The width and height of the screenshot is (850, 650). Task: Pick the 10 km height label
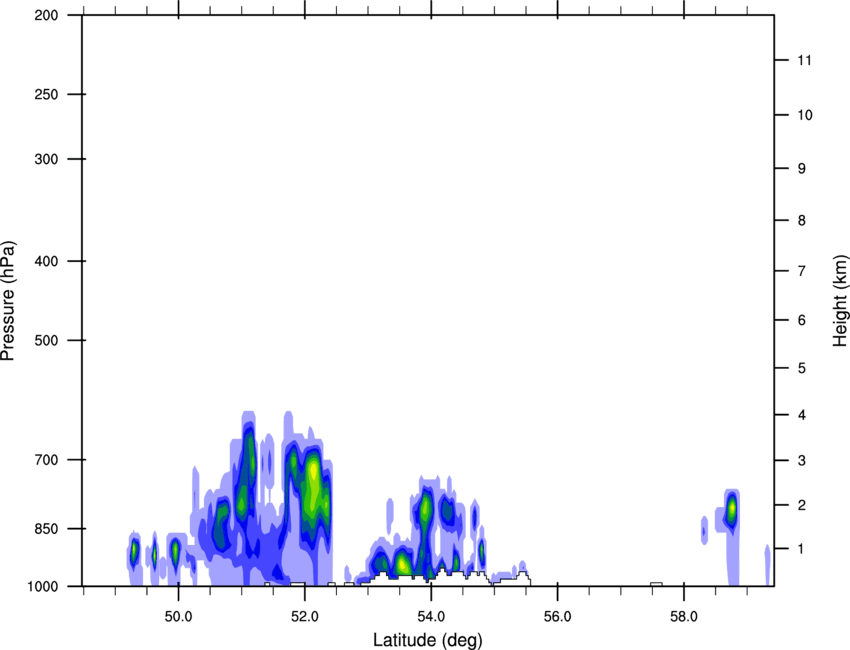pyautogui.click(x=804, y=115)
